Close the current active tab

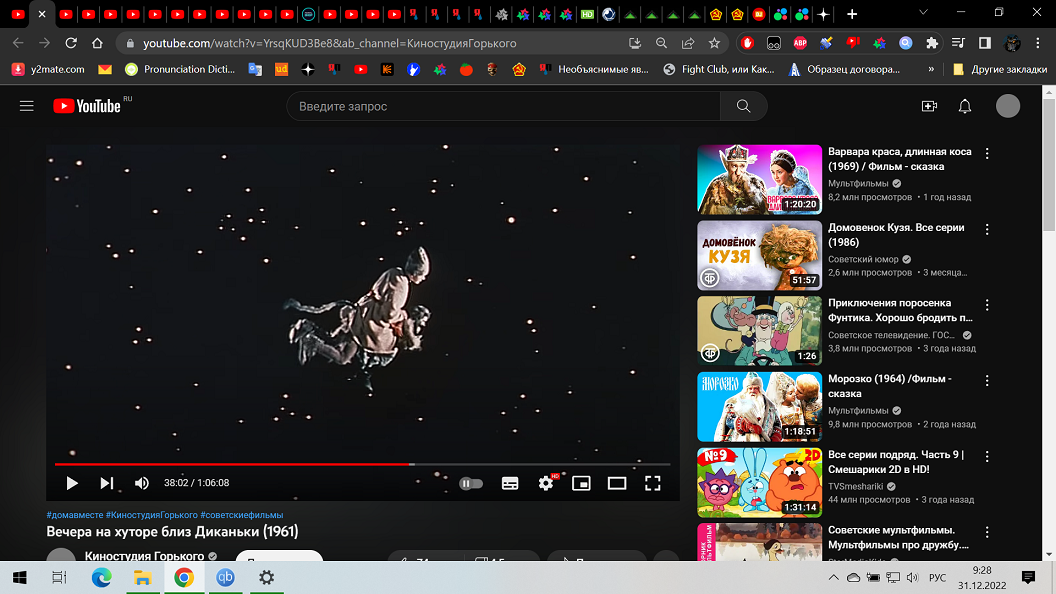(x=42, y=14)
